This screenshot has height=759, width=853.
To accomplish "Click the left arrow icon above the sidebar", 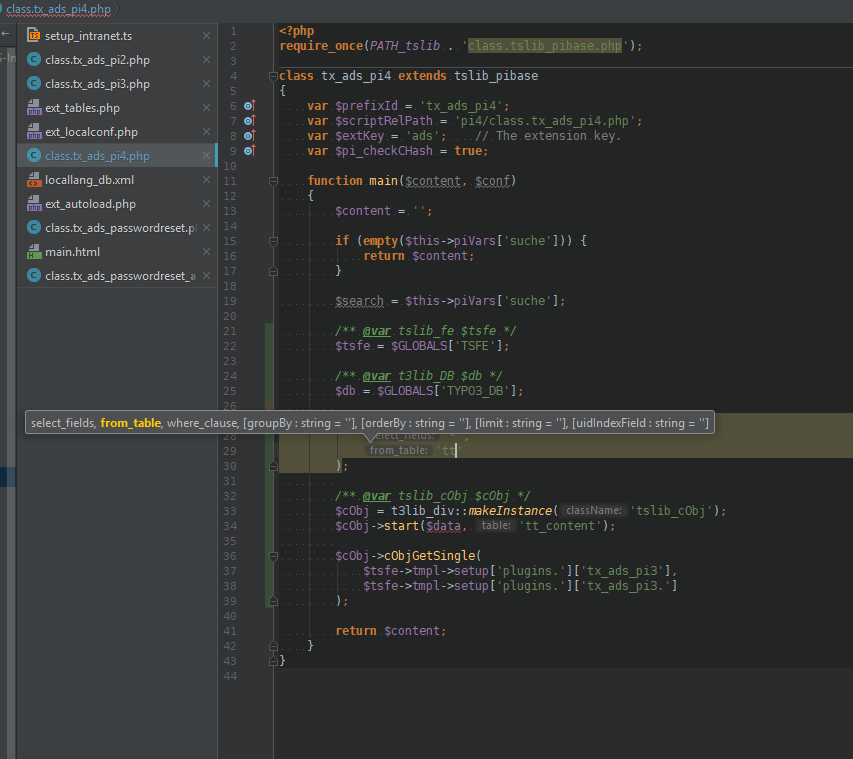I will click(x=6, y=35).
